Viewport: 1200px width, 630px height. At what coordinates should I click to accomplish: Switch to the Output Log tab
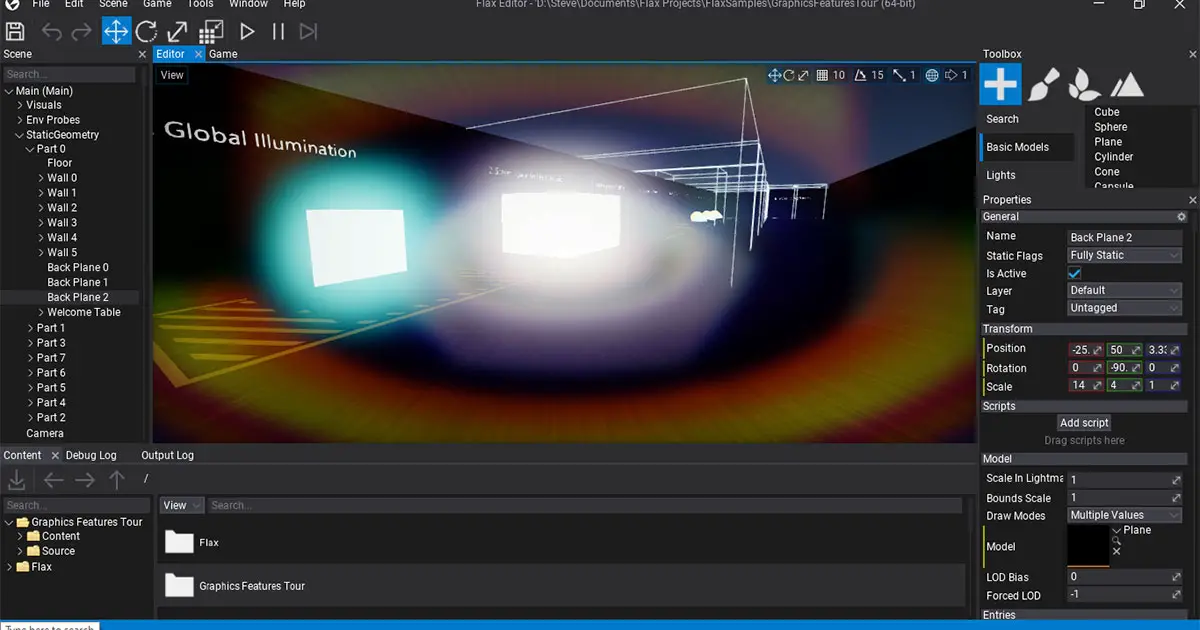167,455
